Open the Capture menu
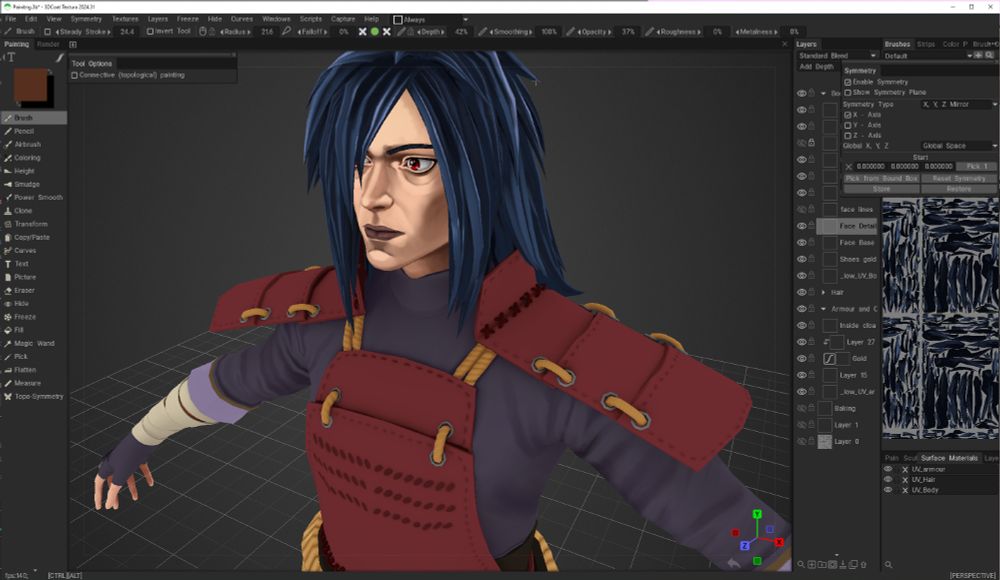 [343, 19]
